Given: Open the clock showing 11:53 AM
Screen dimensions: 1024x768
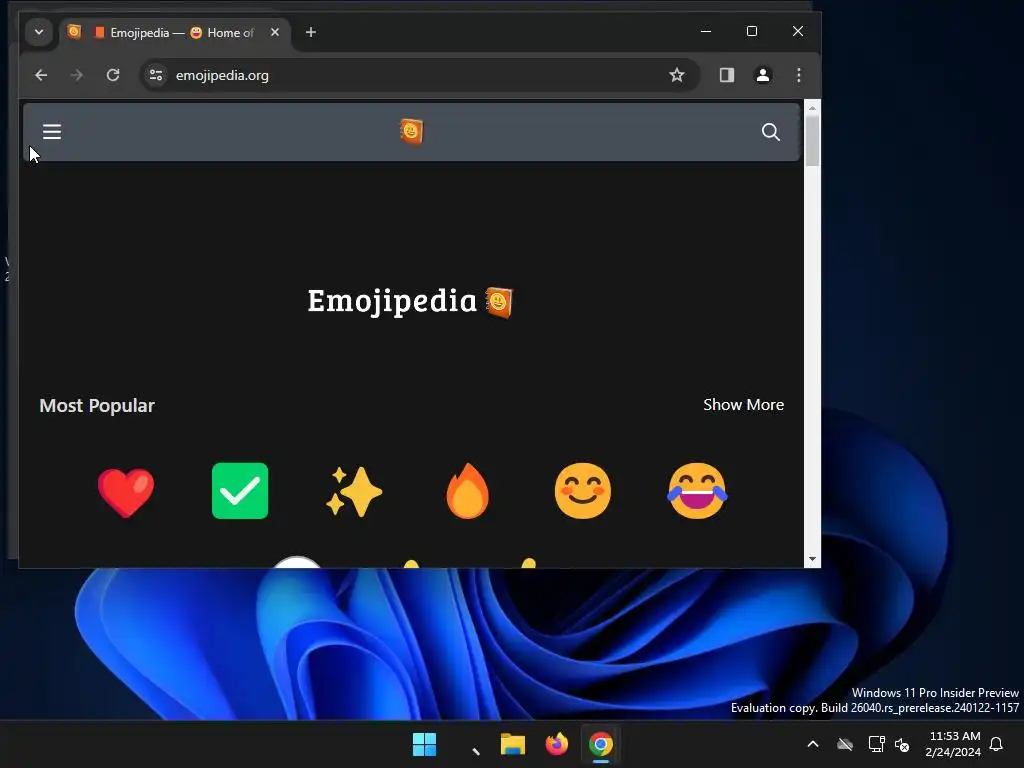Looking at the screenshot, I should [953, 744].
